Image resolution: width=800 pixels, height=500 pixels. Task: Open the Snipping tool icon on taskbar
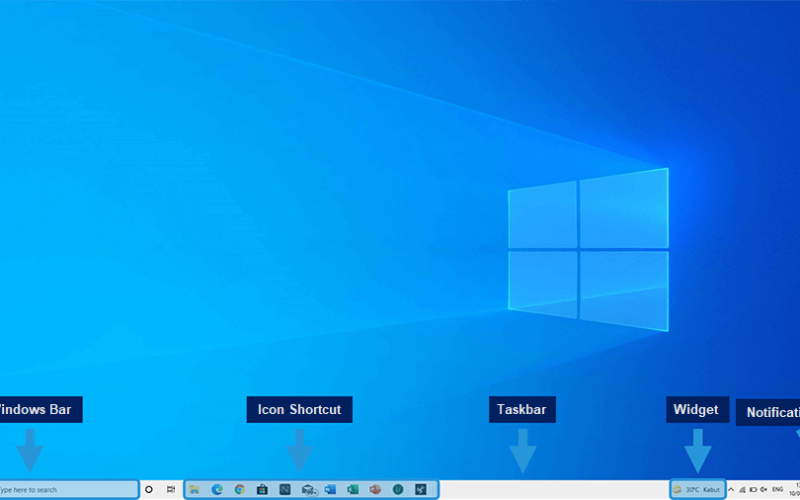[421, 489]
